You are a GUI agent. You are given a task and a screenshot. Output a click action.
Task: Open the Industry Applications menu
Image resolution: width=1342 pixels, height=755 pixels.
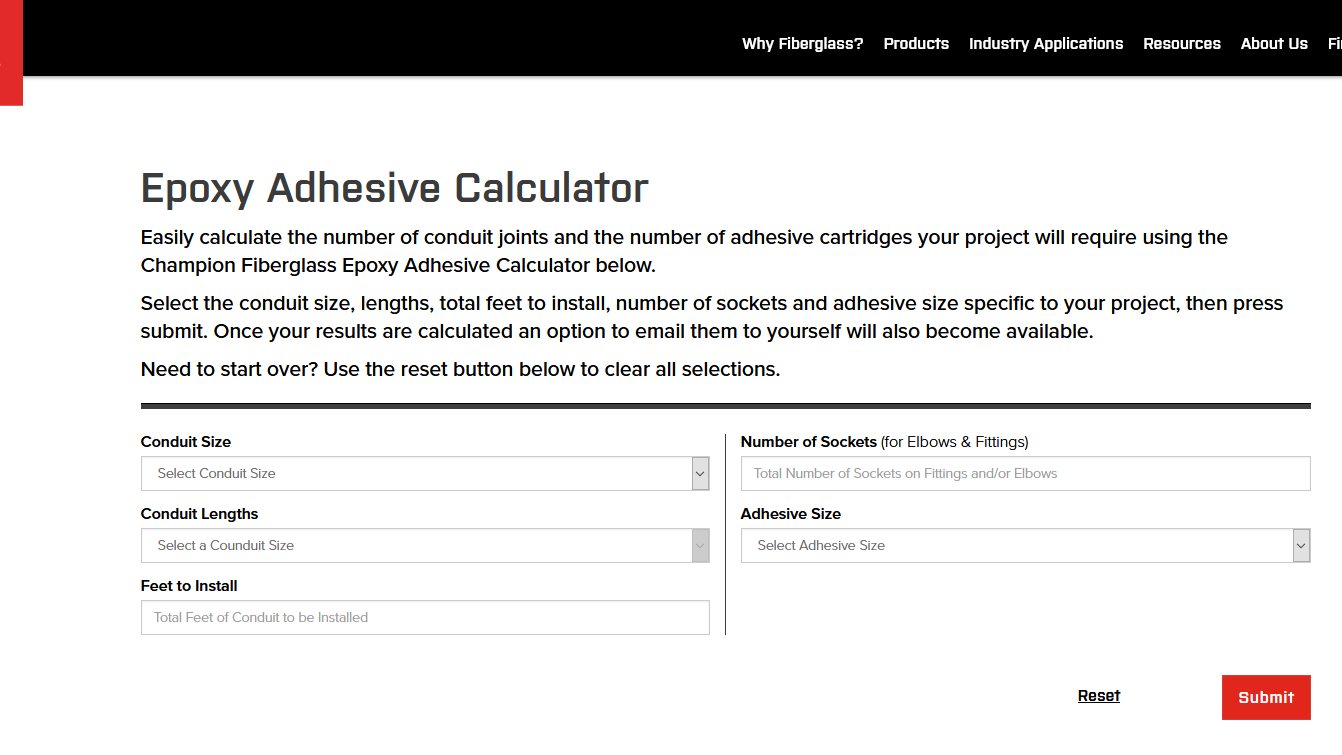[1046, 43]
